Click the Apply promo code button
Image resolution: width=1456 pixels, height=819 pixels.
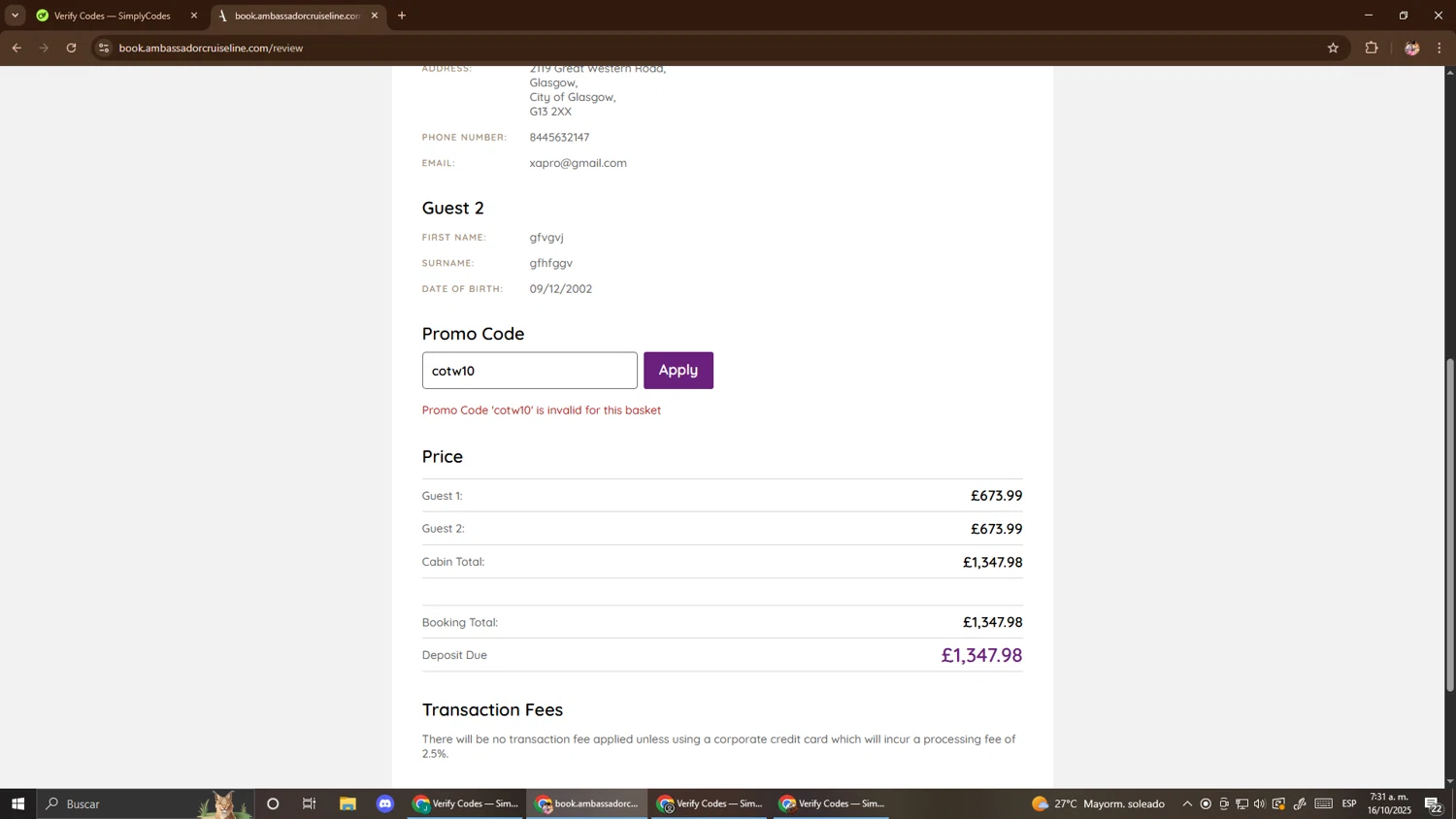[678, 370]
